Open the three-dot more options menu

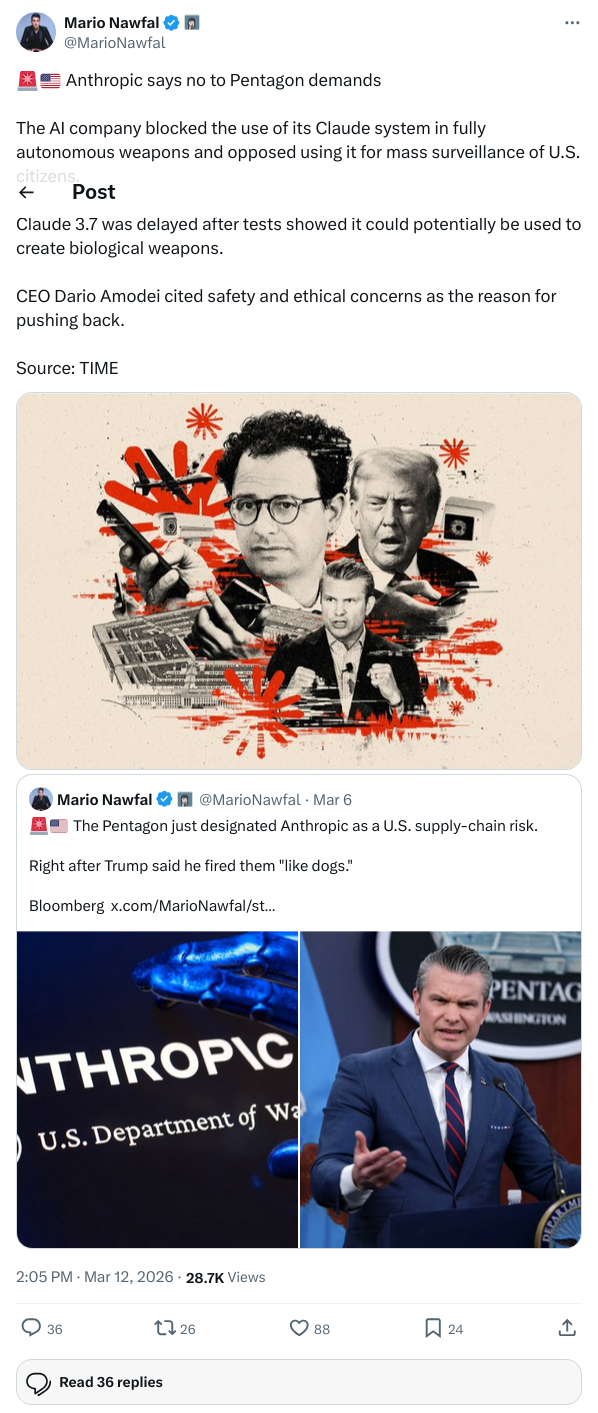572,23
